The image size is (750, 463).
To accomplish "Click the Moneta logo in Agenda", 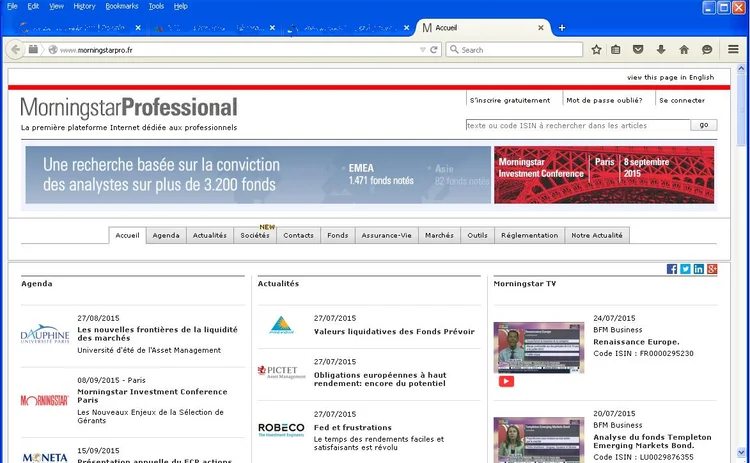I will [x=45, y=458].
